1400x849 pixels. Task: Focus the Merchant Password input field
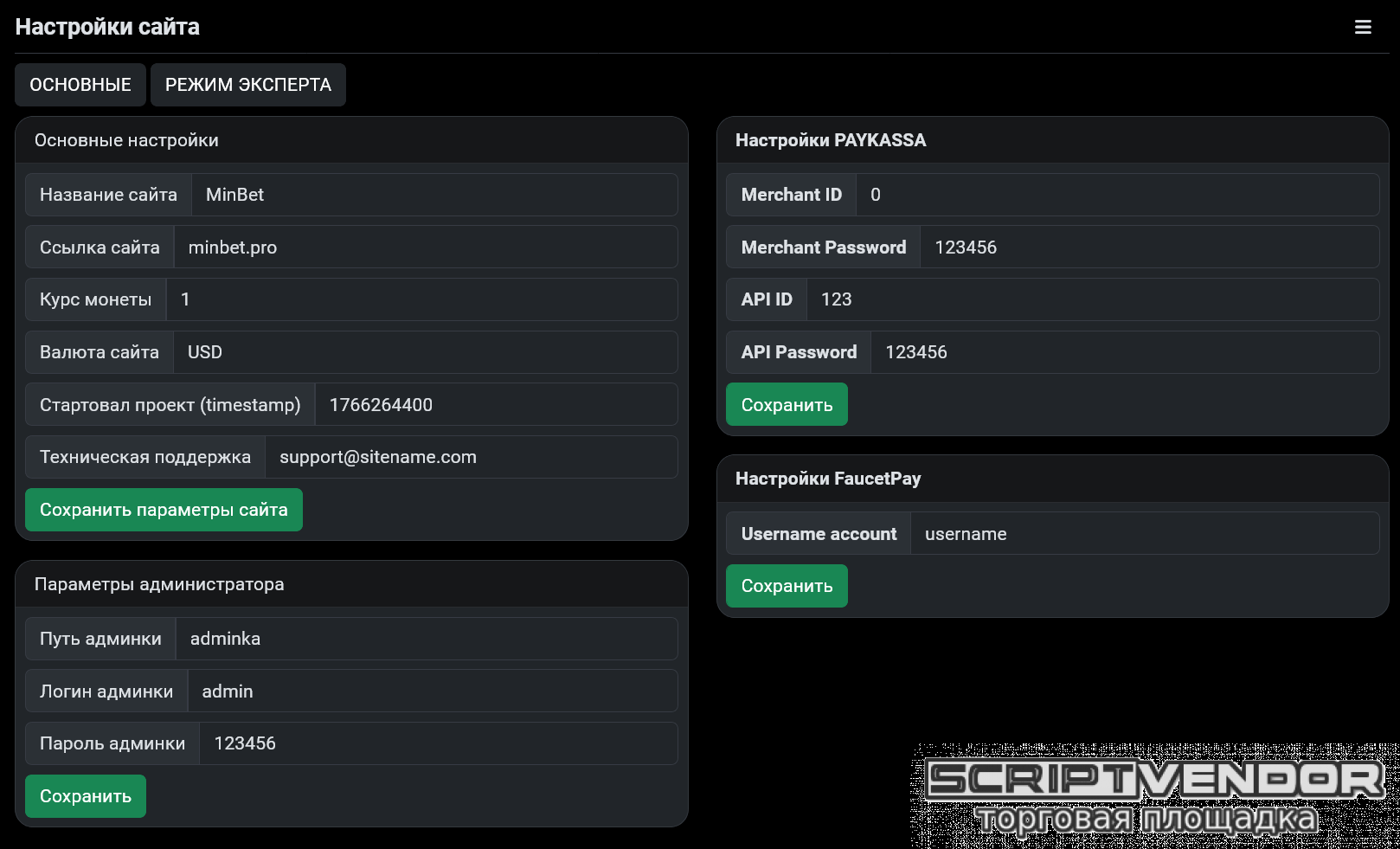pos(1149,248)
